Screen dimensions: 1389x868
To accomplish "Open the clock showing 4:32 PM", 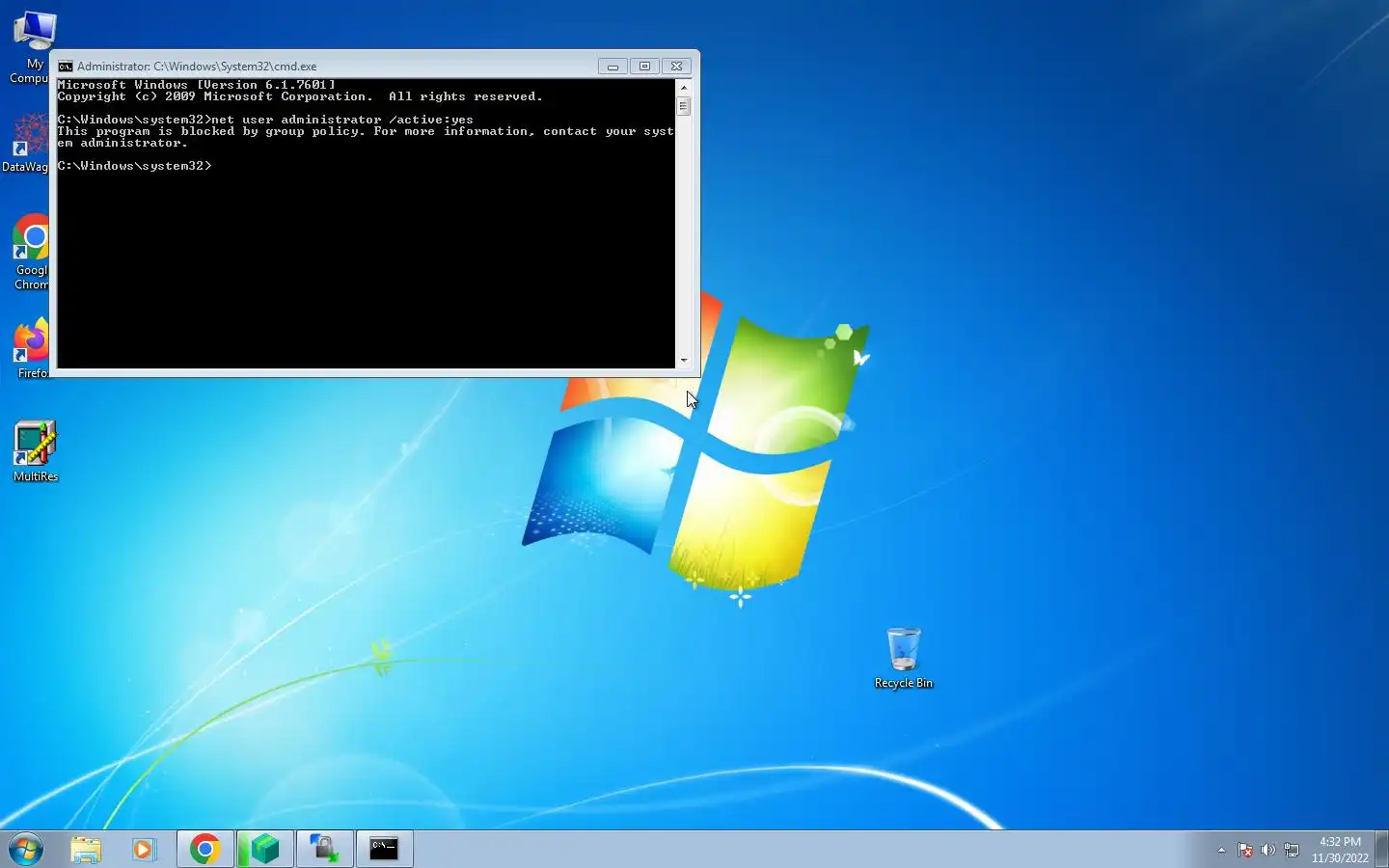I will (1340, 850).
